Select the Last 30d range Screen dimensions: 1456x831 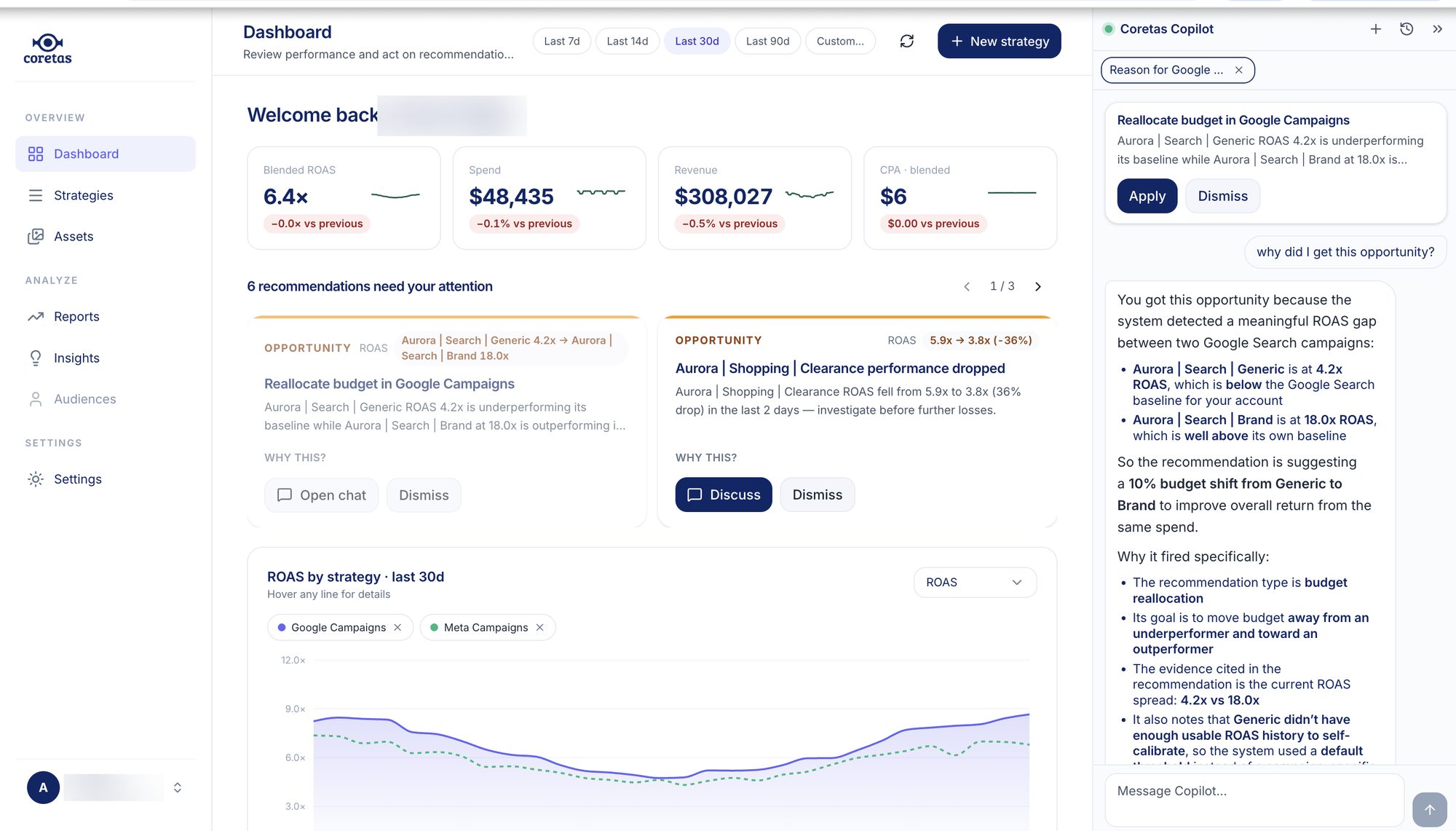(697, 41)
